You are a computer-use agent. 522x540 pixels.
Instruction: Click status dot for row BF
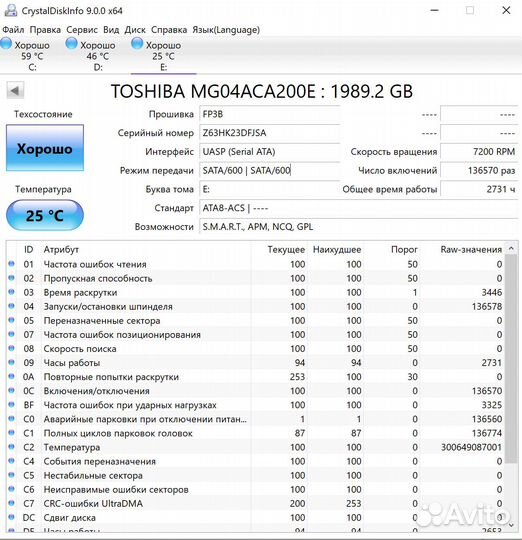[11, 404]
